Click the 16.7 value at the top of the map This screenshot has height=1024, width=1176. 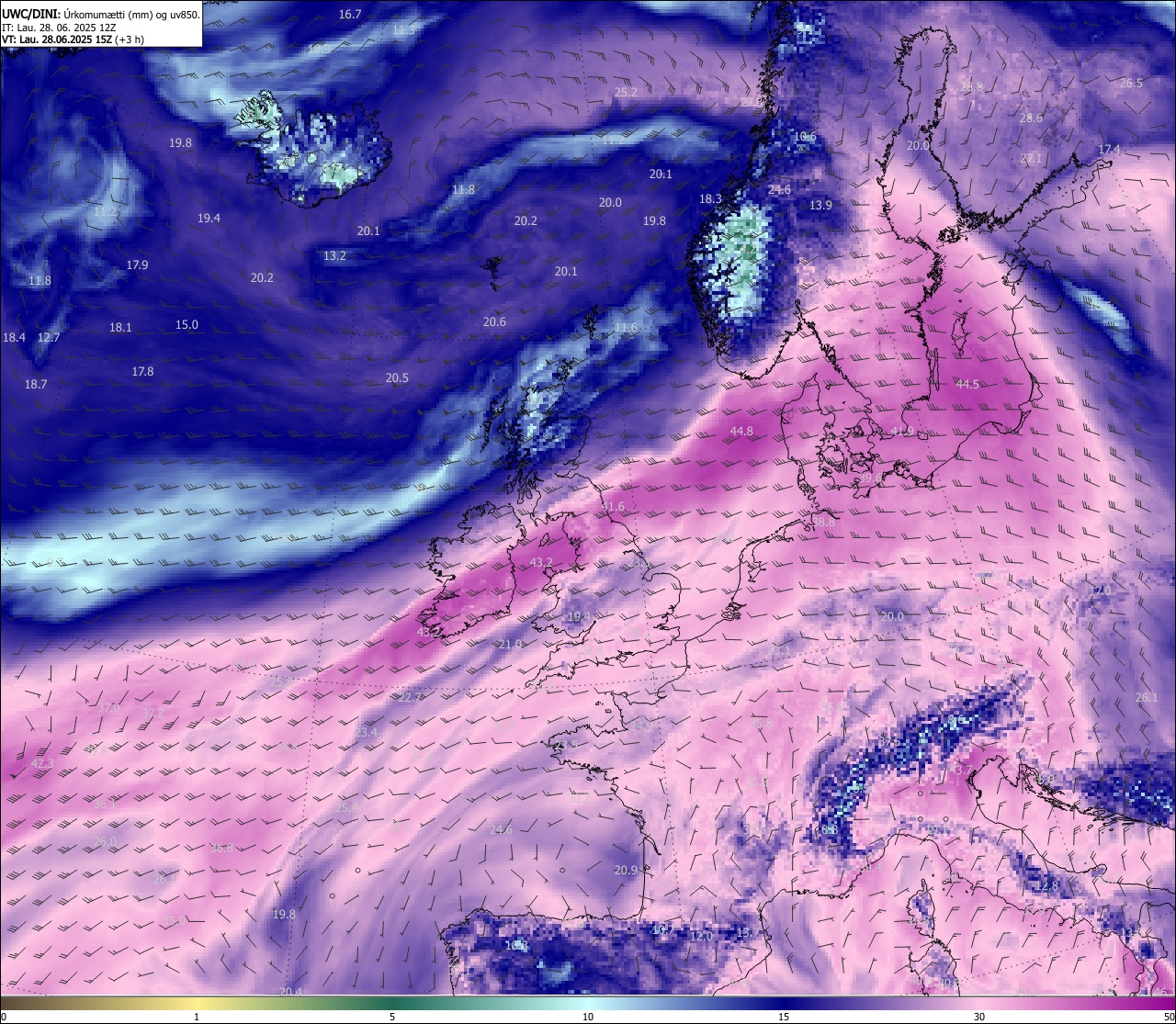coord(350,14)
